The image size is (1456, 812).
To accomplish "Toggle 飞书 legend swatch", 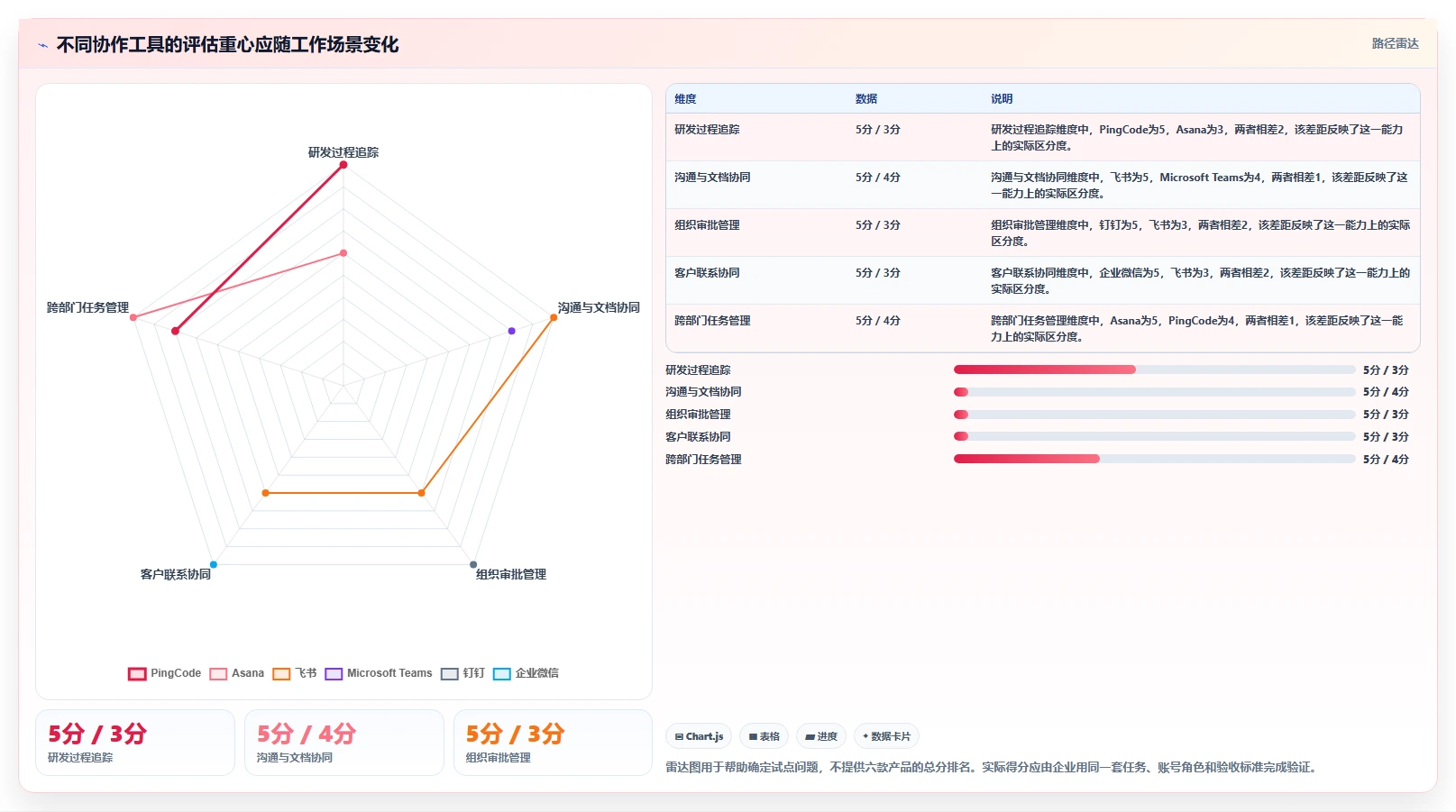I will [281, 674].
